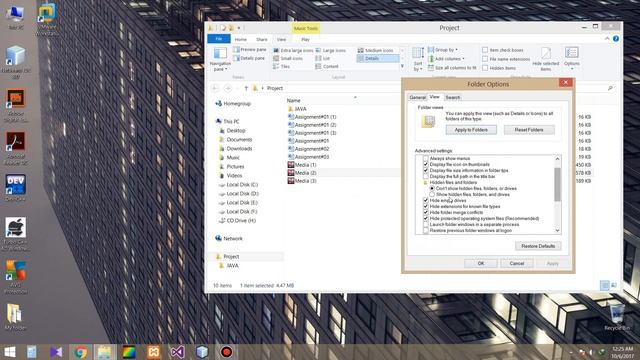Switch to the Home ribbon tab
Viewport: 640px width, 360px height.
(x=240, y=40)
